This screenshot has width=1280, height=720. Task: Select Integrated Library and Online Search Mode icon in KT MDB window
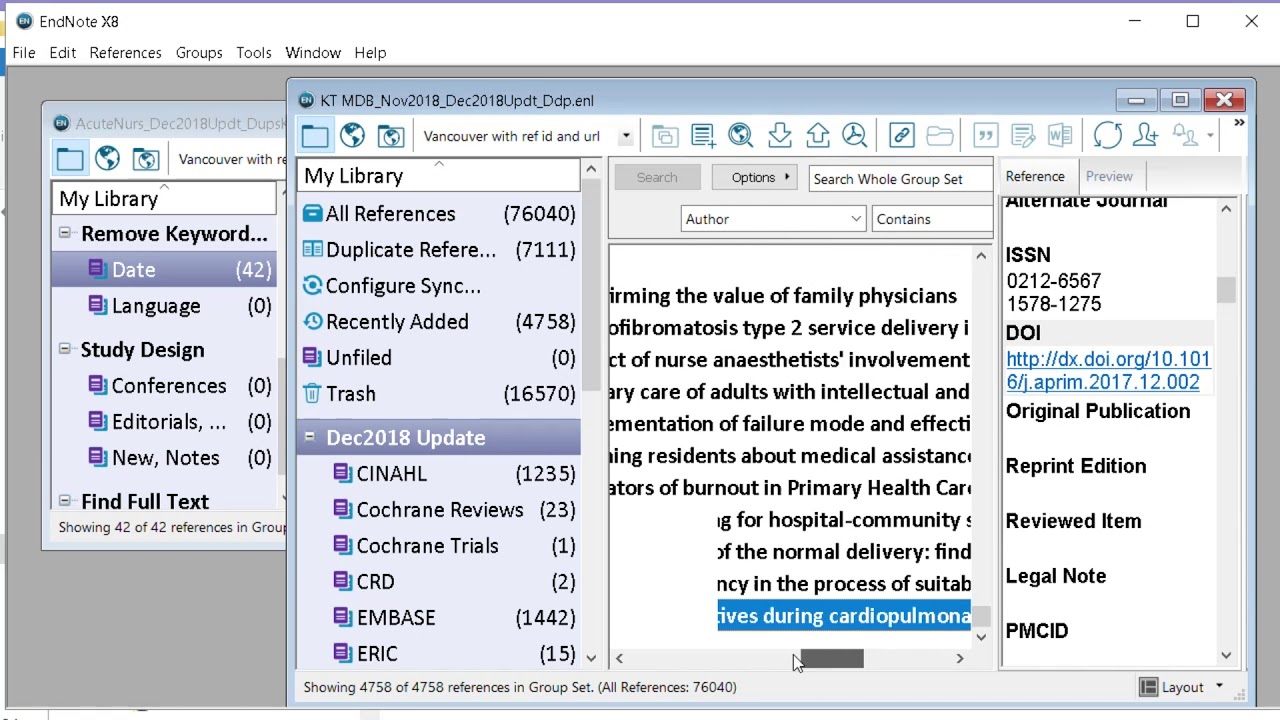390,136
